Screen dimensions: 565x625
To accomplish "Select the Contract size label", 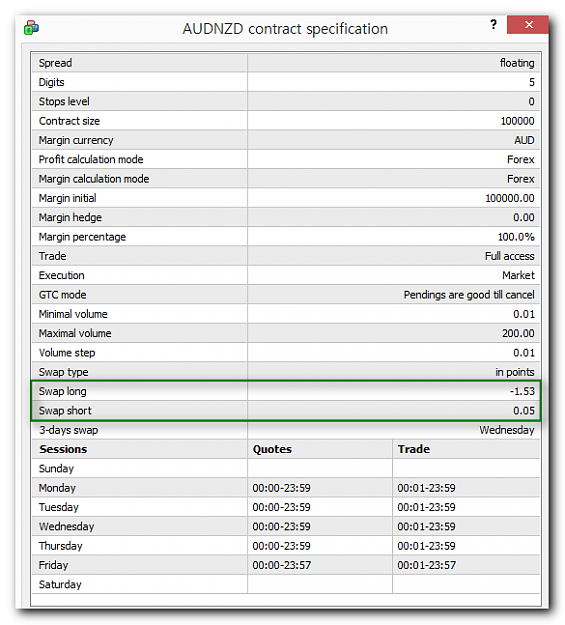I will tap(69, 121).
